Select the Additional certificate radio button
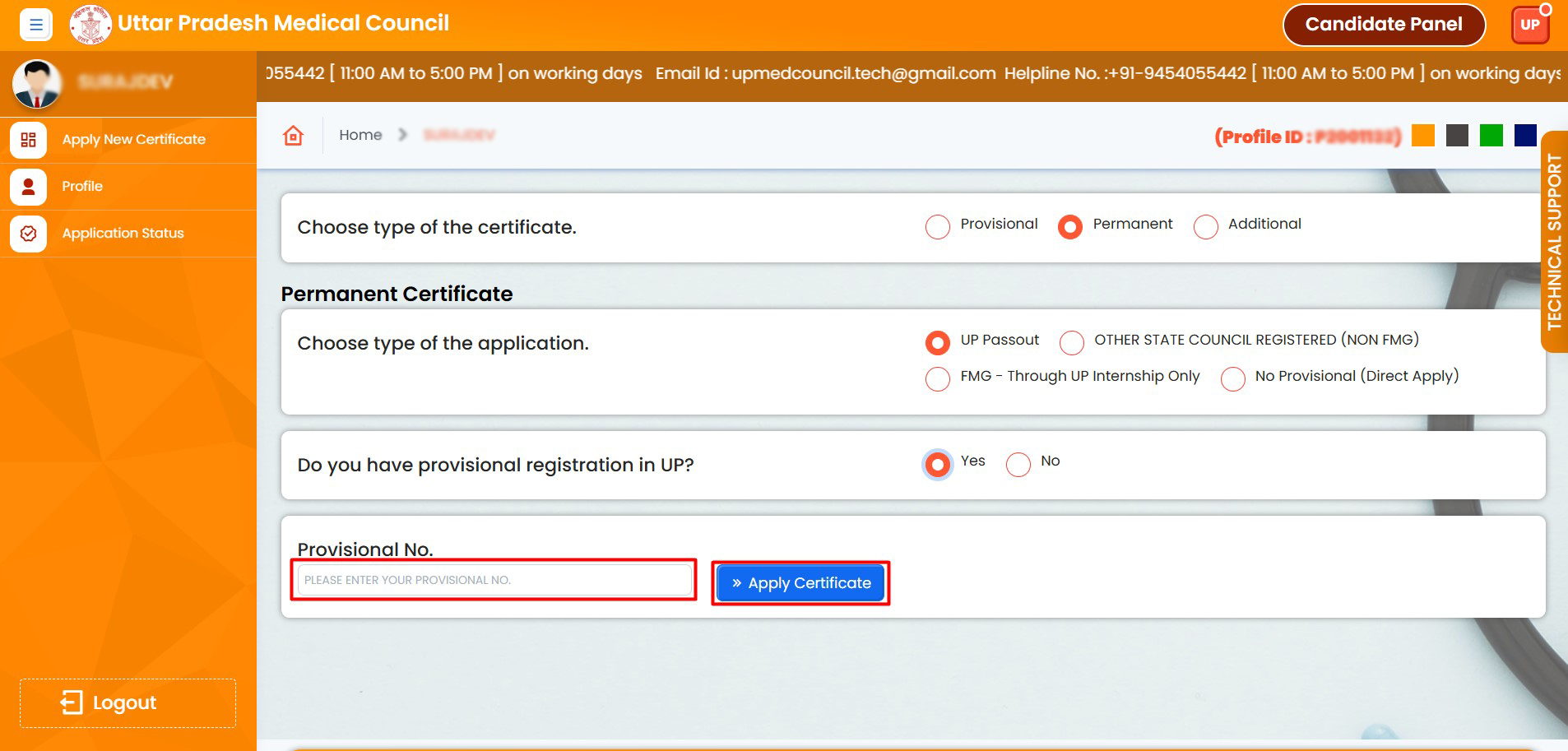 (1205, 226)
